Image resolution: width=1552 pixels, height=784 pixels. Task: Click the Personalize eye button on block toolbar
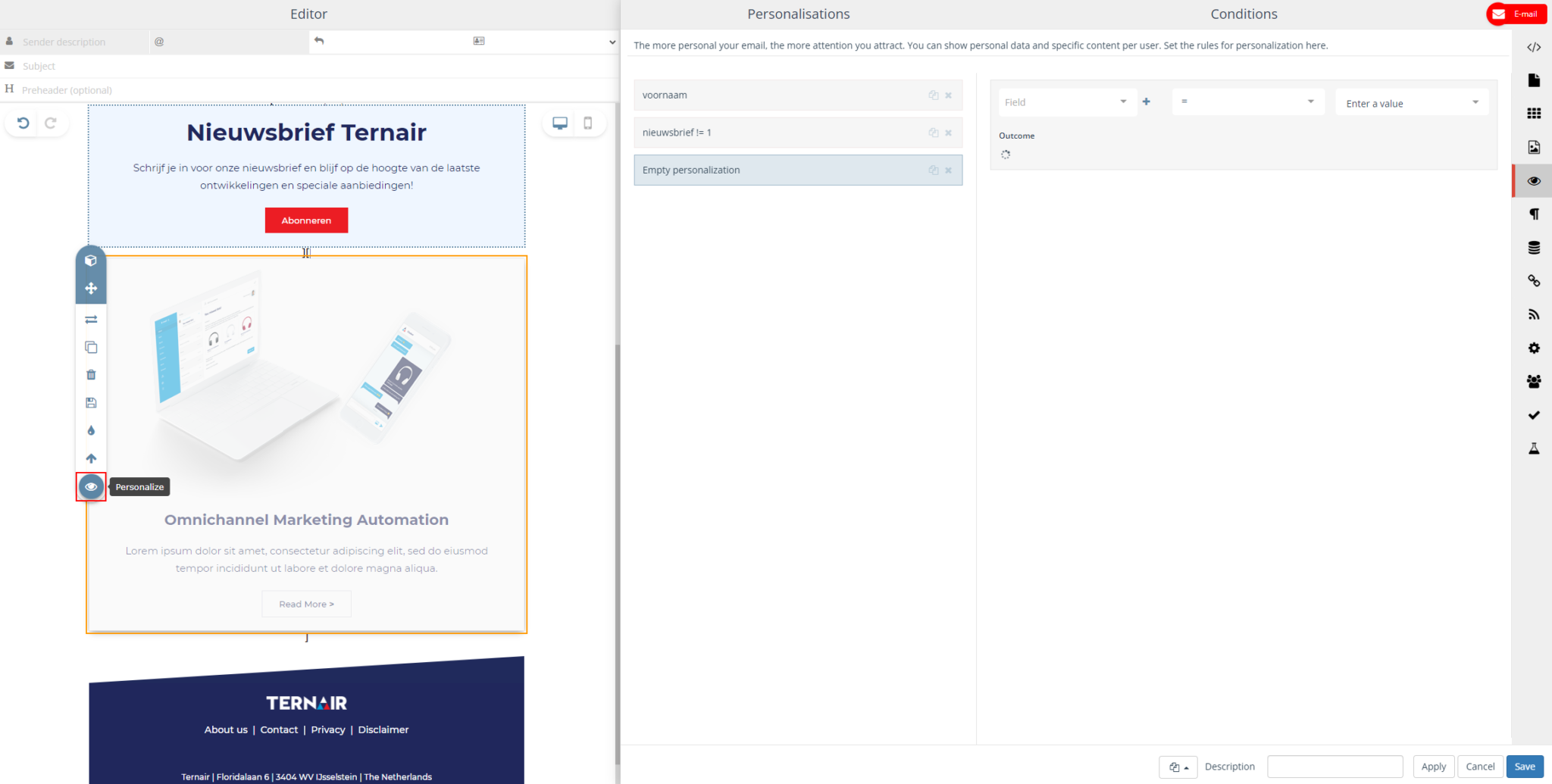(x=91, y=486)
